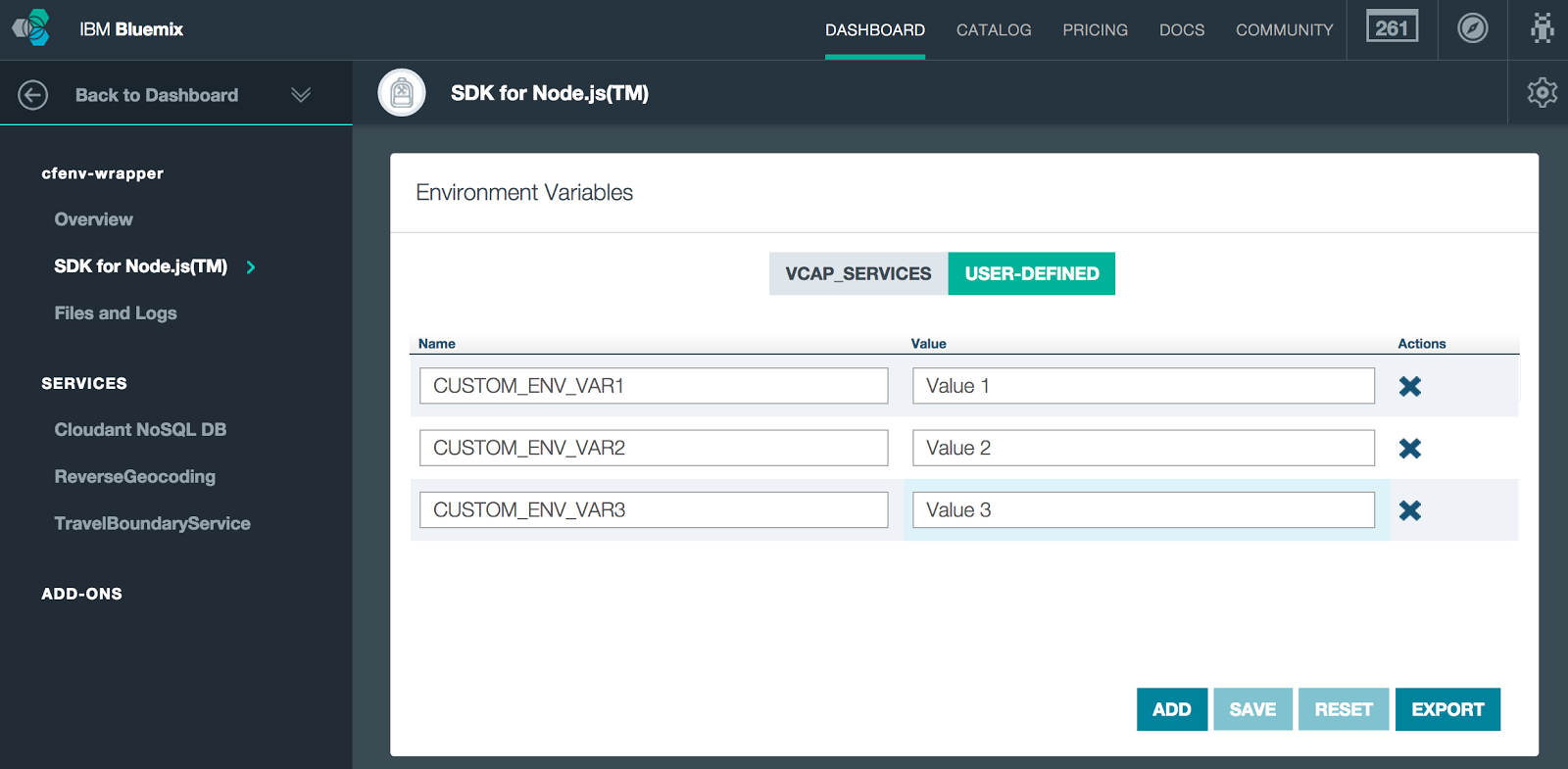Screen dimensions: 1568x769
Task: Click the SERVICES section heading
Action: point(84,383)
